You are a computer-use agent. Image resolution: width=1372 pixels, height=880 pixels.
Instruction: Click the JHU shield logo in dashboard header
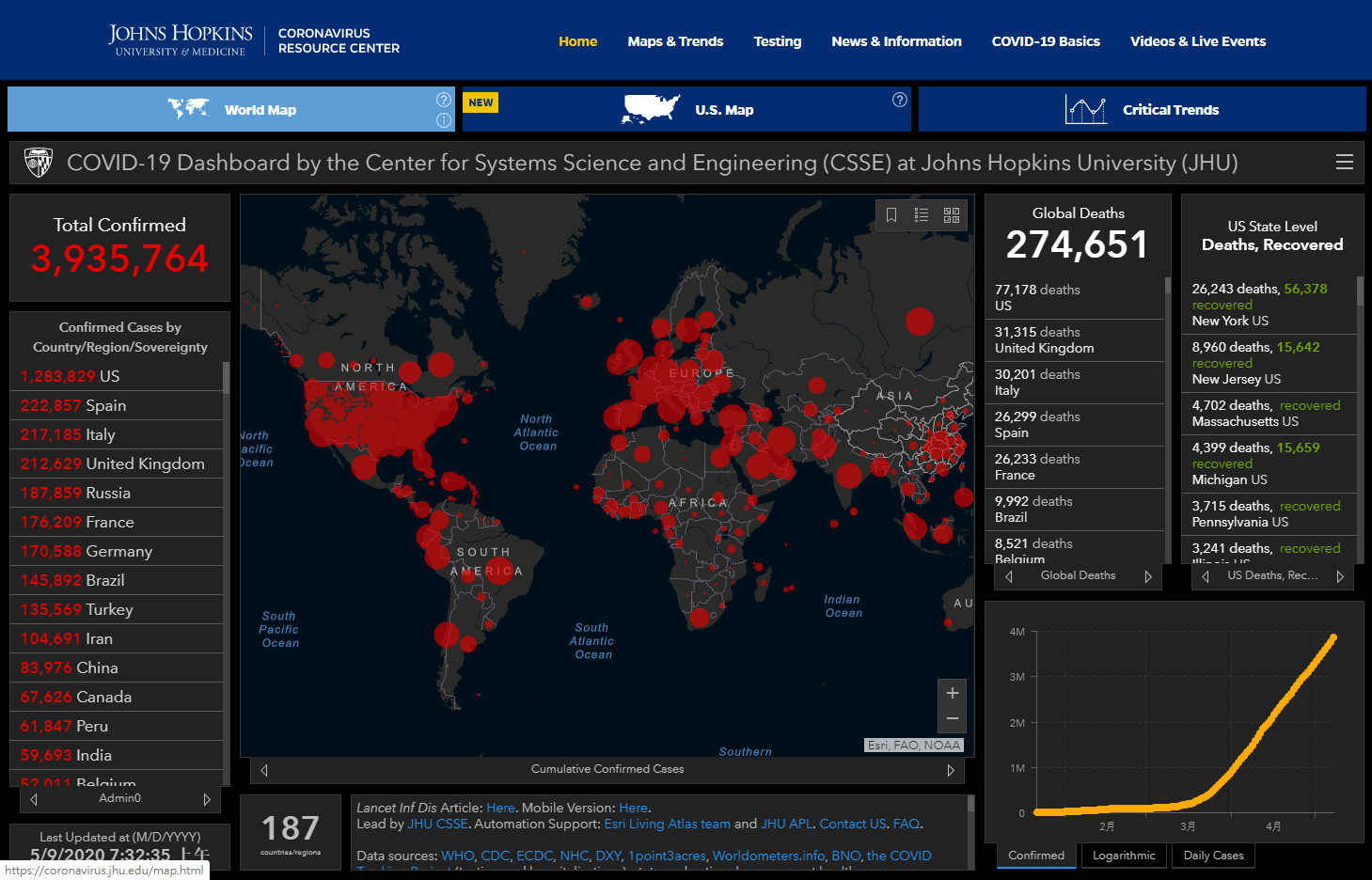(39, 163)
